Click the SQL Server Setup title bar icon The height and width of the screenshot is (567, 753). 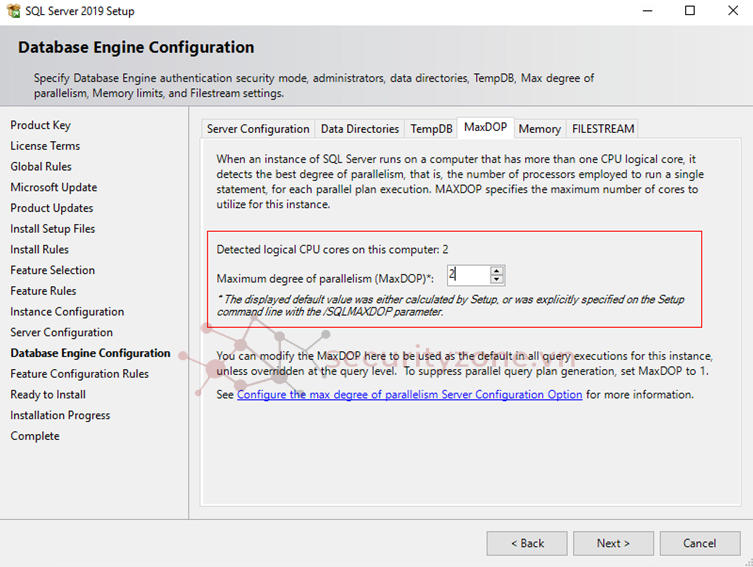[x=12, y=11]
